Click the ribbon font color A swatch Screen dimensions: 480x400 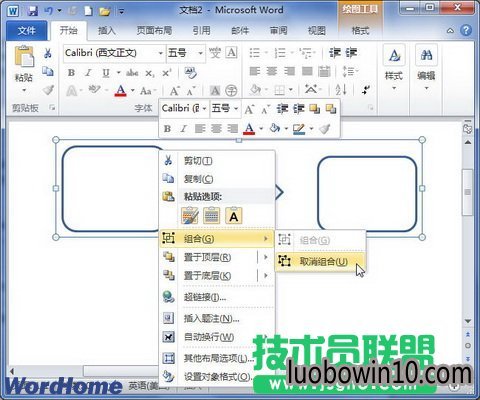point(121,90)
